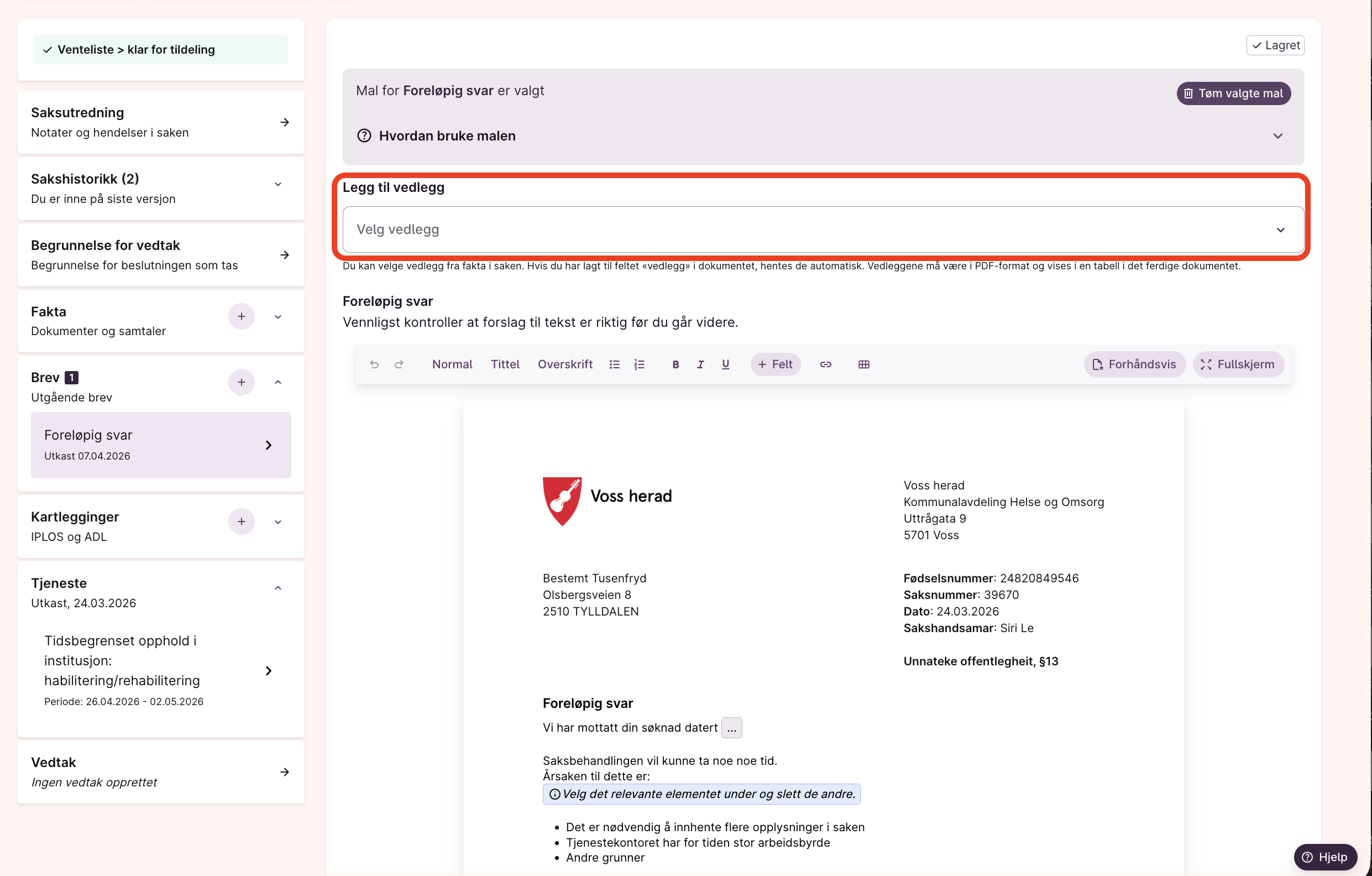The height and width of the screenshot is (876, 1372).
Task: Click the redo icon in editor toolbar
Action: (399, 364)
